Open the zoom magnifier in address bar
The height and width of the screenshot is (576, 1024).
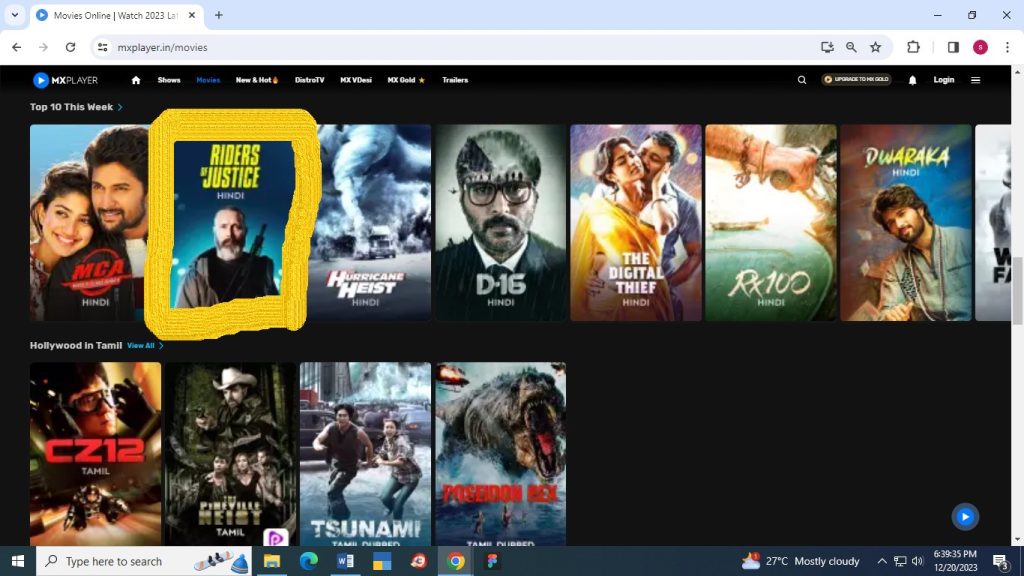[x=851, y=47]
